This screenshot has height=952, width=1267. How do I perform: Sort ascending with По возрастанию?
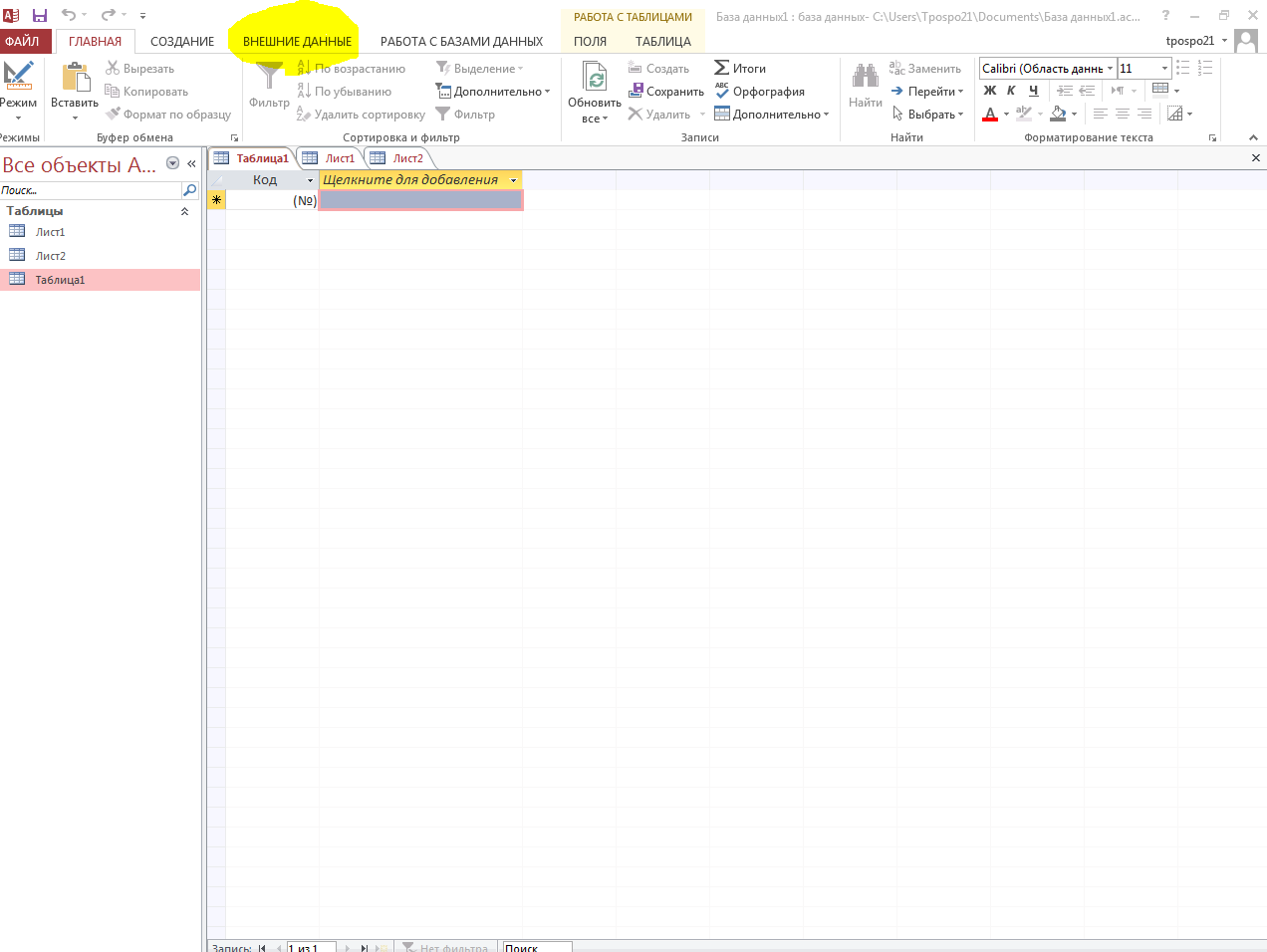tap(351, 69)
